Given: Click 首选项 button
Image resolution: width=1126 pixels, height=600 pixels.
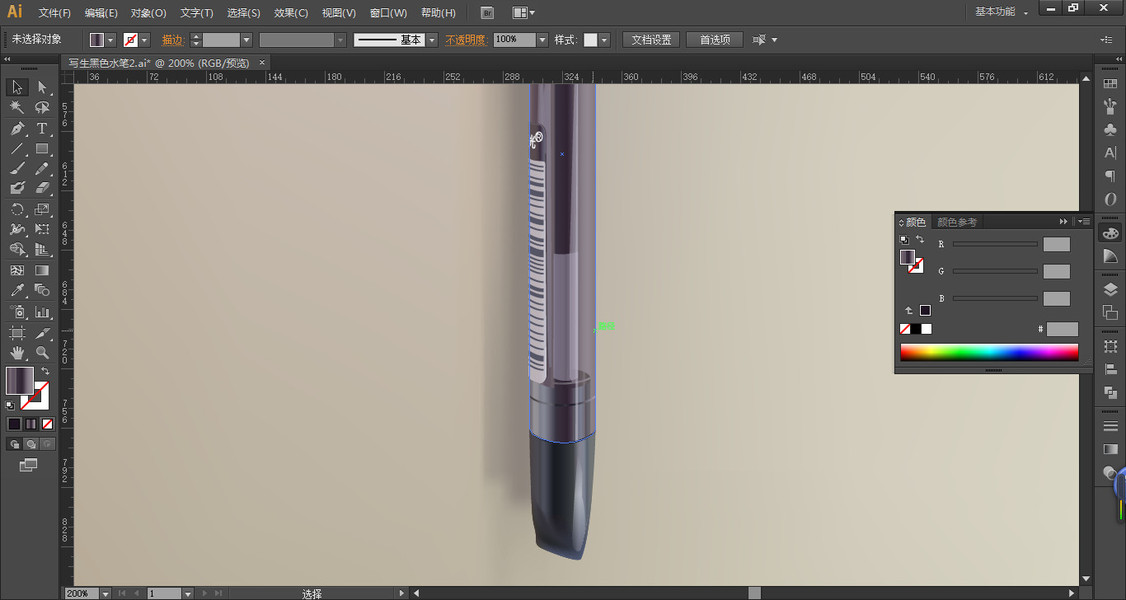Looking at the screenshot, I should coord(715,40).
